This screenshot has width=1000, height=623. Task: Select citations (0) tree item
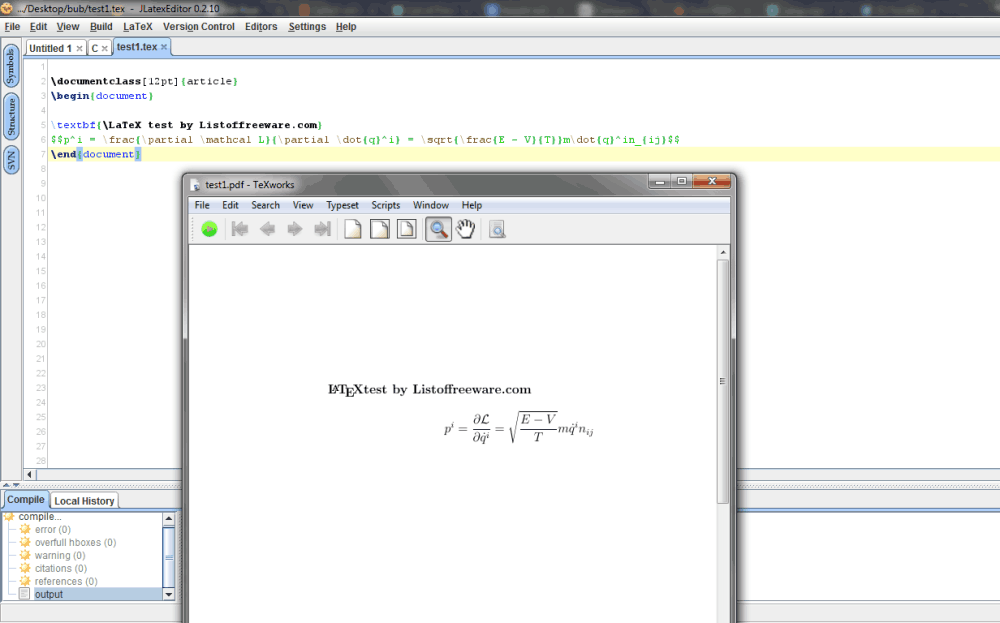61,568
